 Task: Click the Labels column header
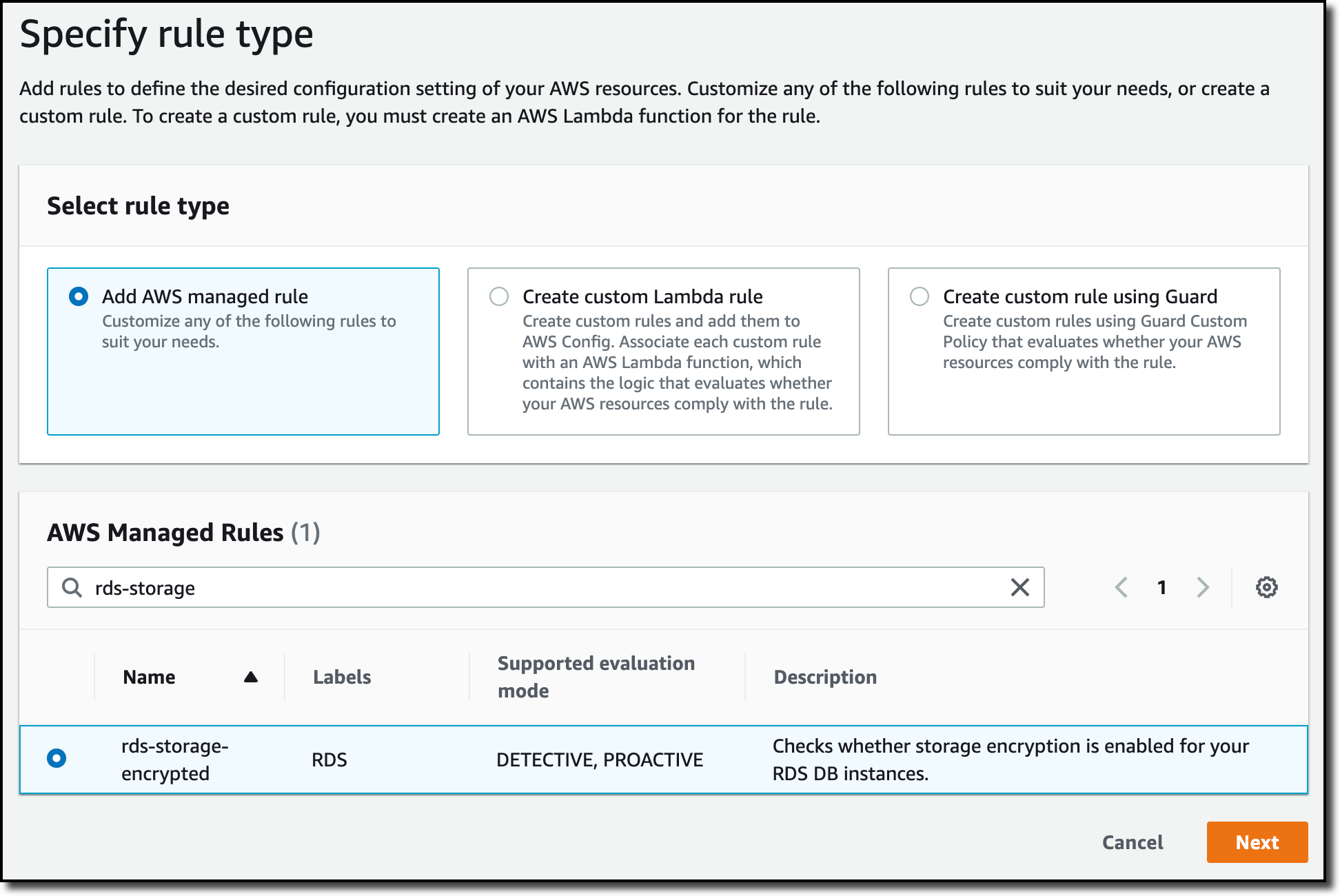[x=342, y=677]
